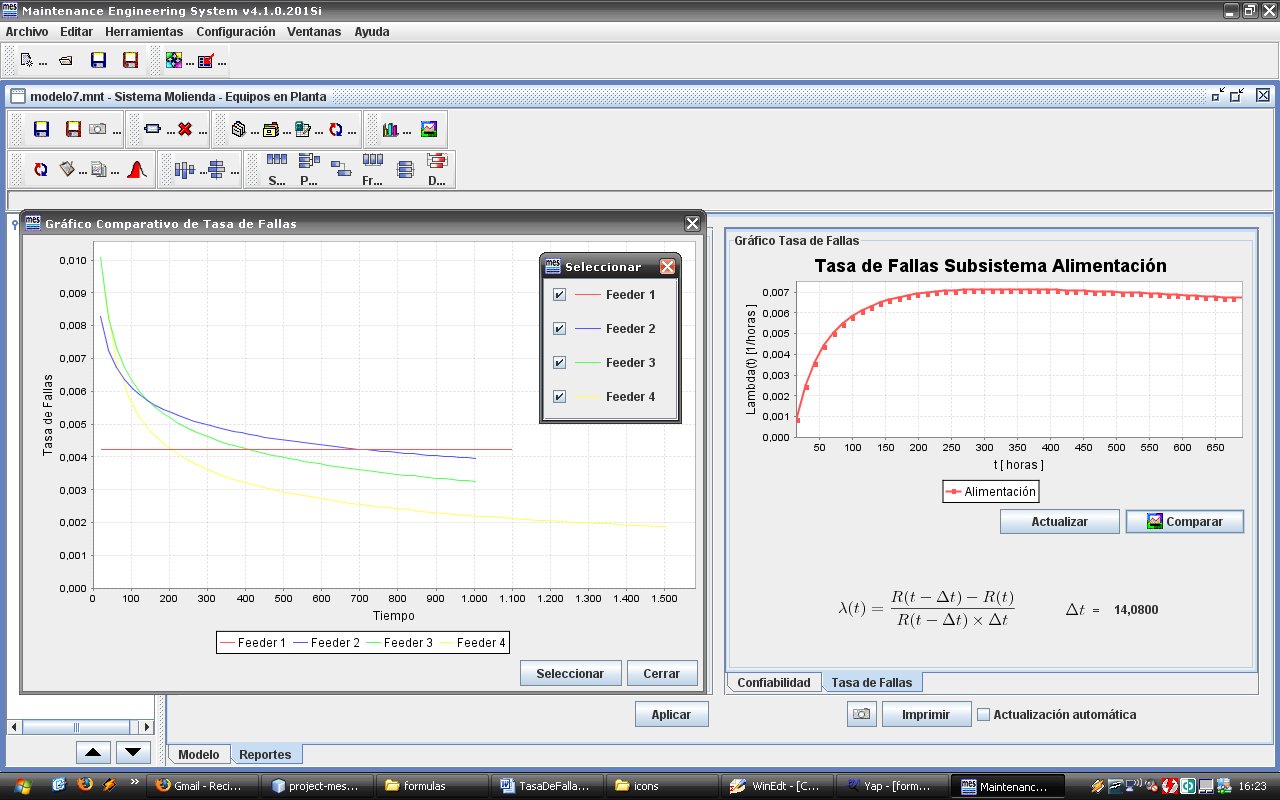Click the new document icon in main toolbar
This screenshot has width=1280, height=800.
[27, 61]
